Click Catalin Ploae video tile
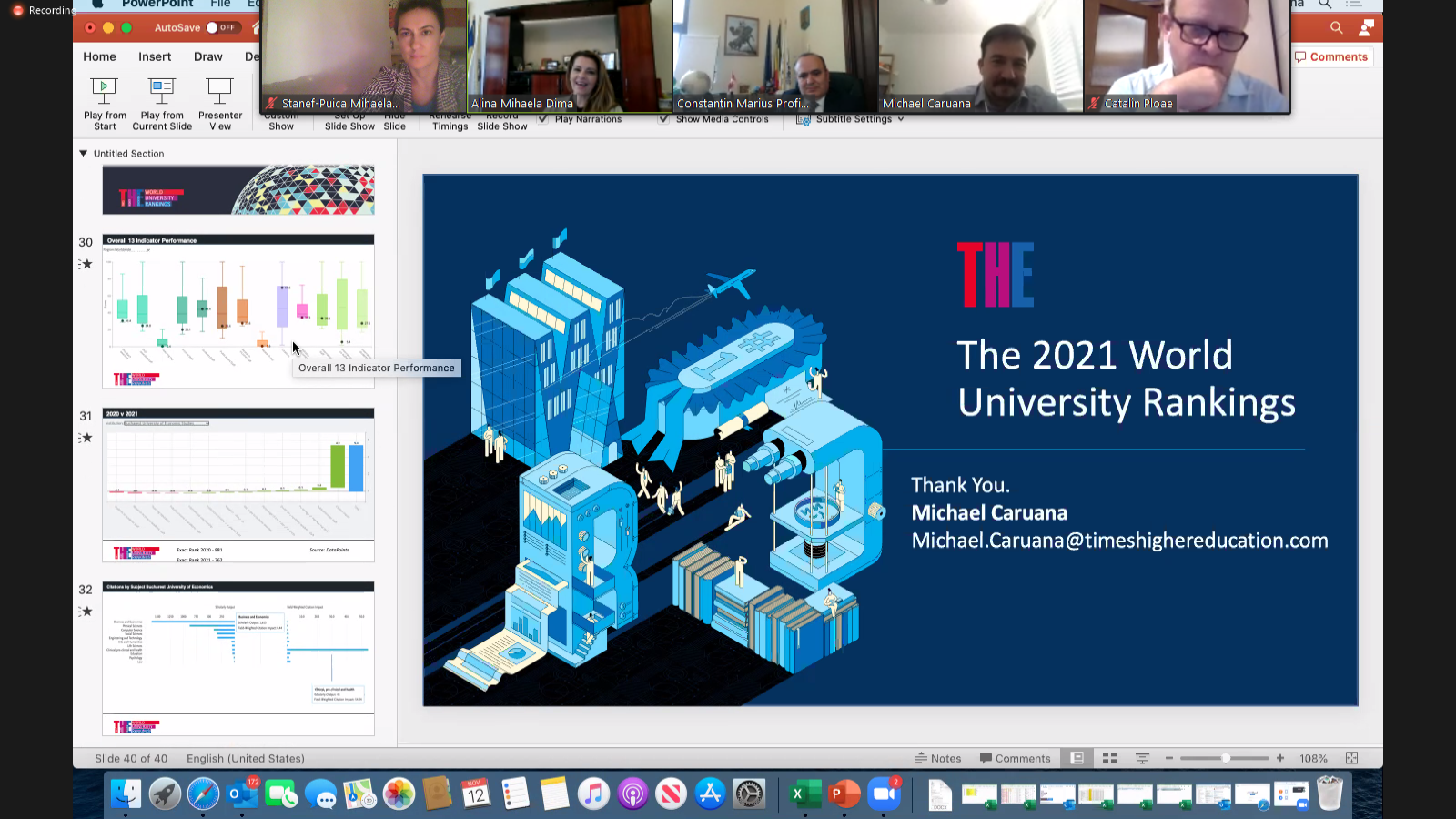The image size is (1456, 819). pos(1187,56)
